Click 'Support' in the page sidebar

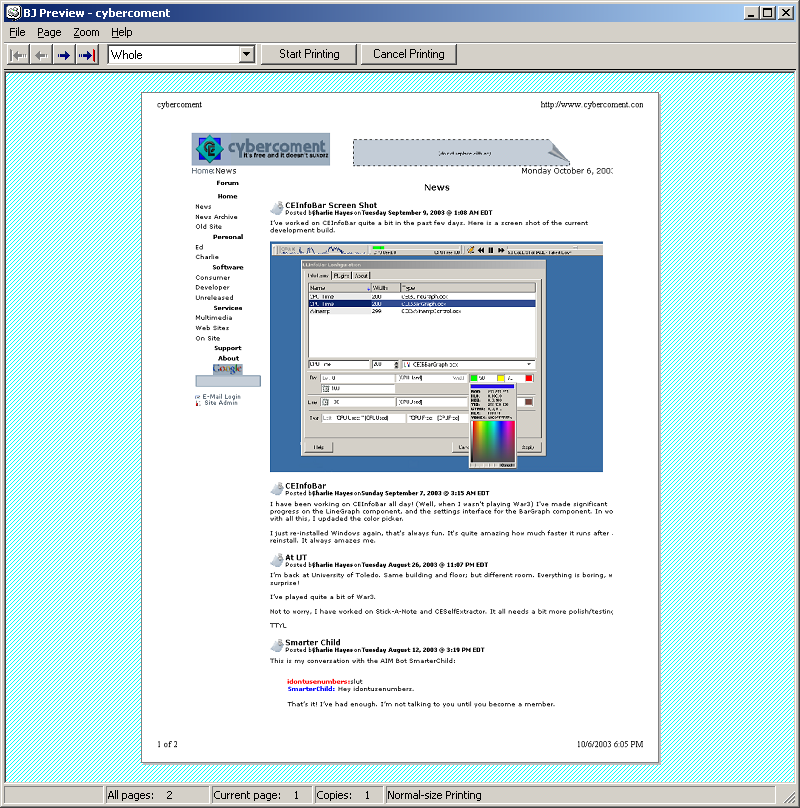227,348
